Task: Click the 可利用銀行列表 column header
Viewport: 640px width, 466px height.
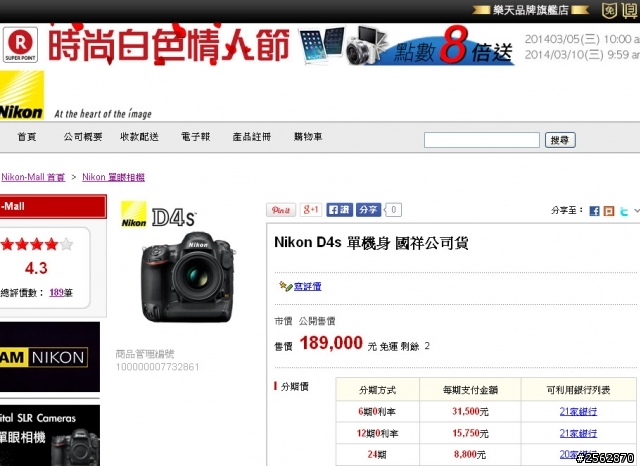Action: (x=578, y=390)
